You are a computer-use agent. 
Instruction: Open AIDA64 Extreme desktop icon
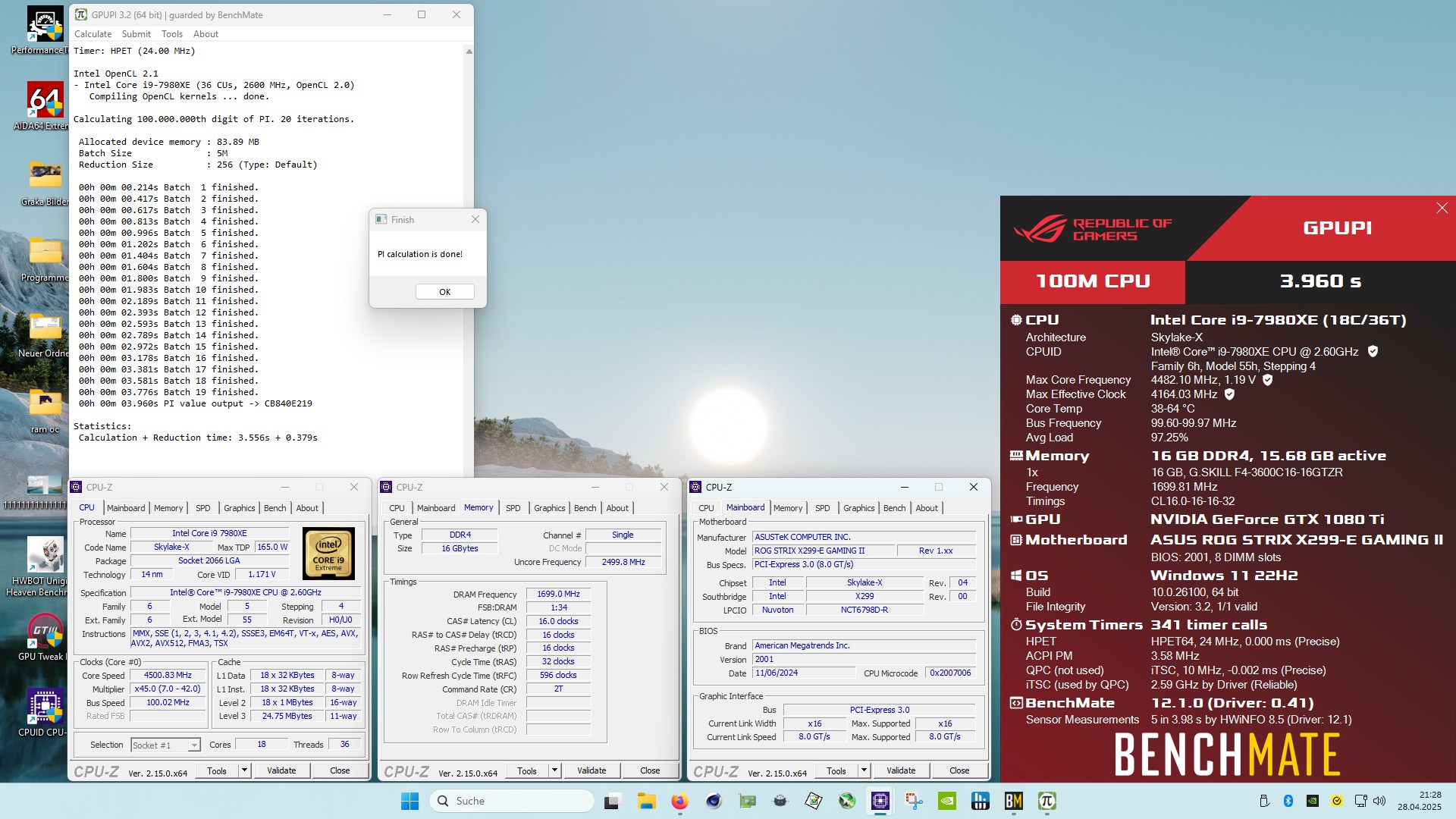pyautogui.click(x=45, y=106)
